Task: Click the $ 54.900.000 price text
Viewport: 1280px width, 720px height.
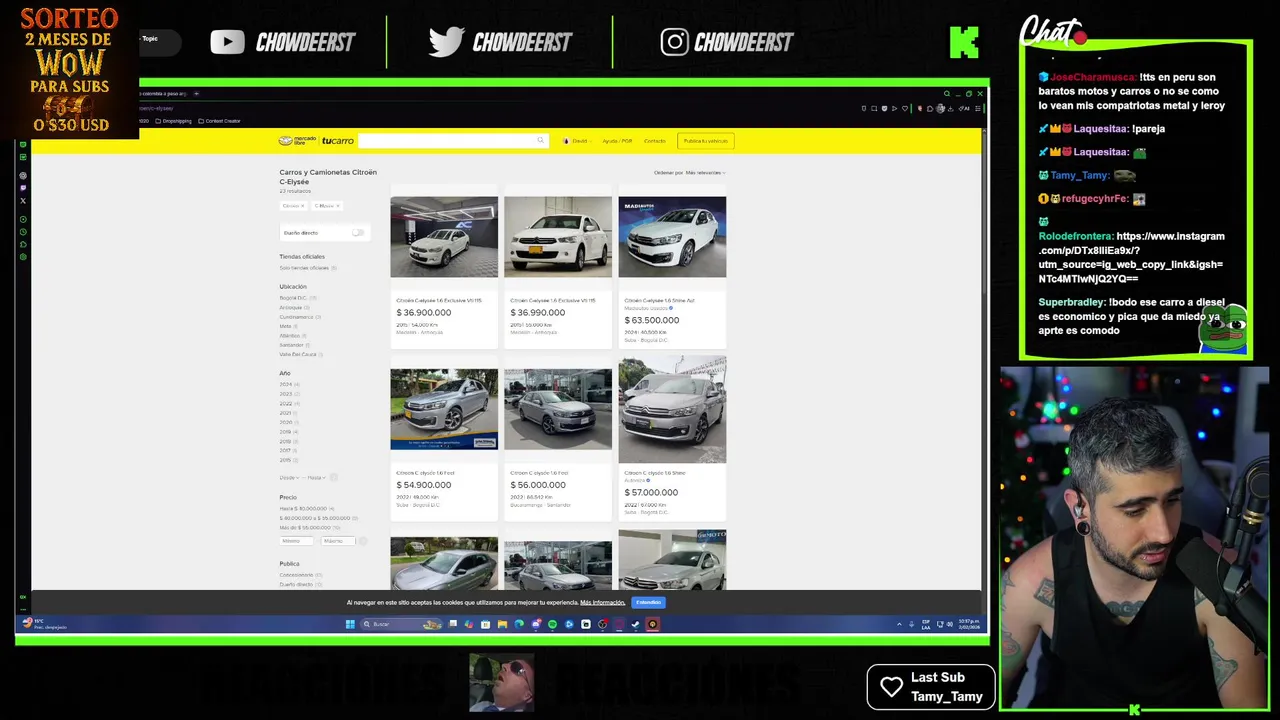Action: tap(423, 485)
